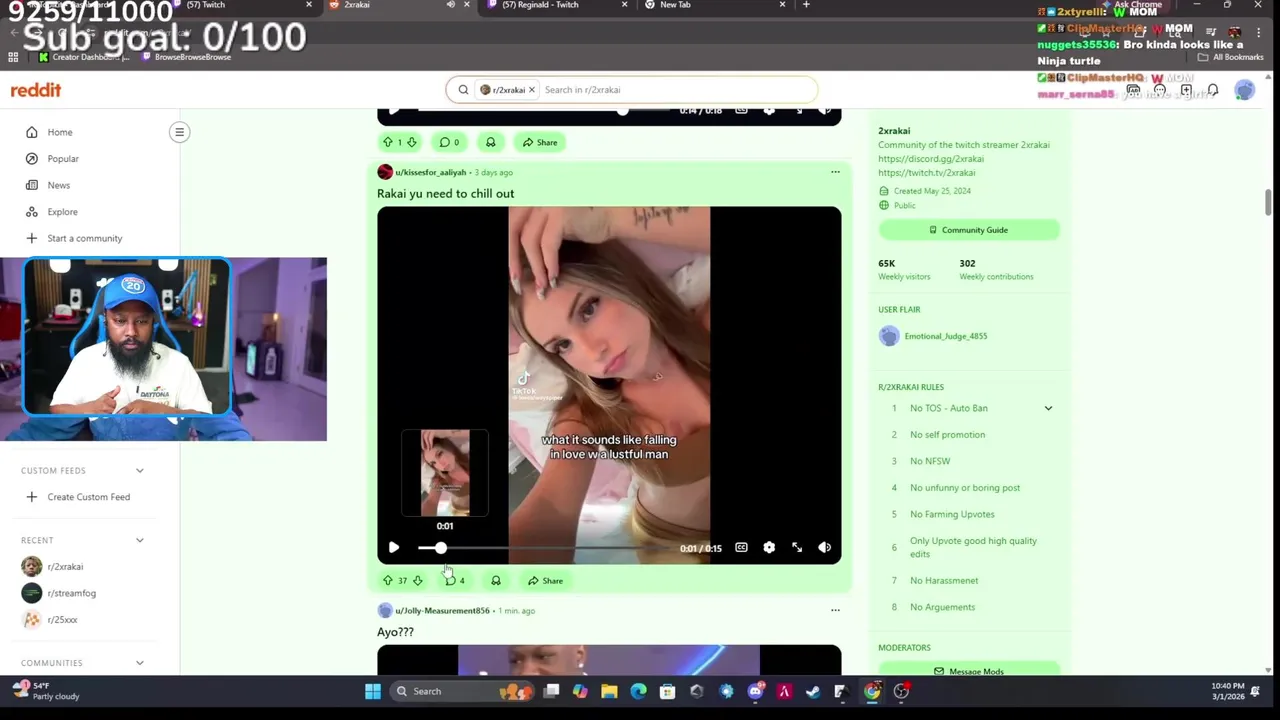This screenshot has height=720, width=1280.
Task: Open File Explorer from the taskbar
Action: [609, 691]
